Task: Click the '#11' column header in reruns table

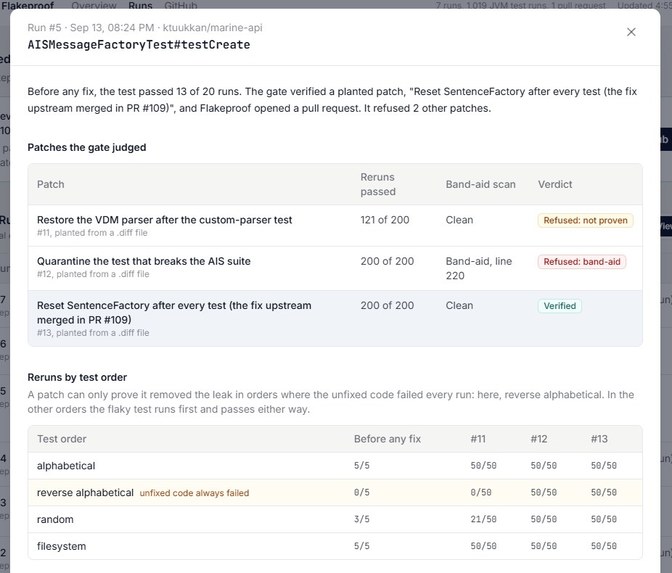Action: point(478,439)
